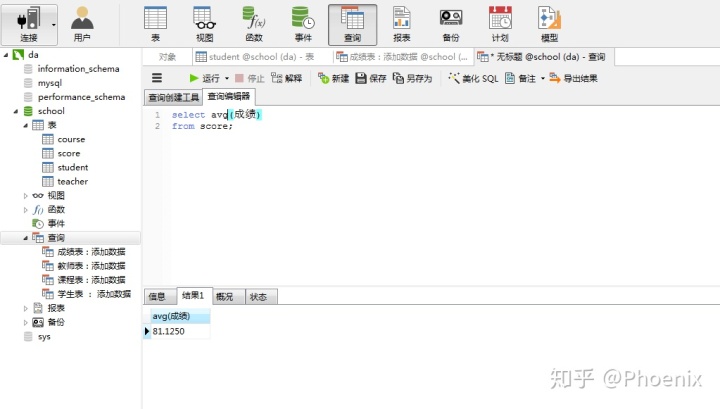Click the 备注 comment button
The image size is (720, 409).
point(520,78)
